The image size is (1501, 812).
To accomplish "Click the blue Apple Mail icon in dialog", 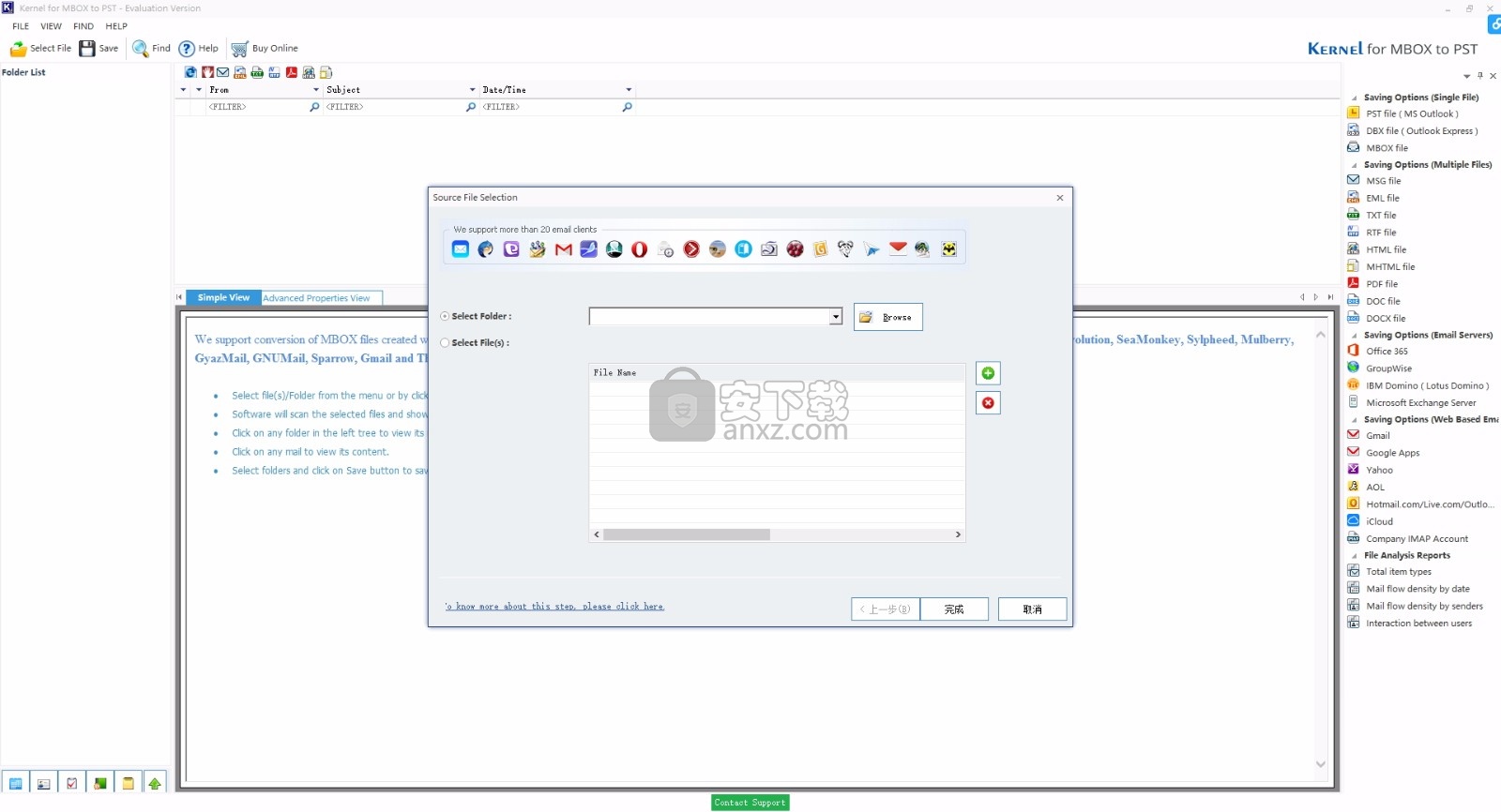I will pyautogui.click(x=460, y=249).
